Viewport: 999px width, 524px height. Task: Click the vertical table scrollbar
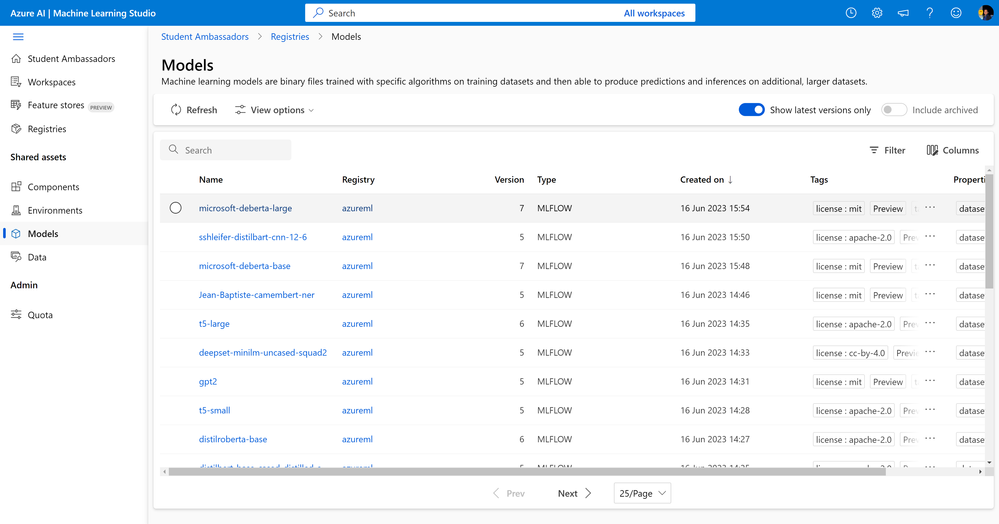[x=989, y=229]
